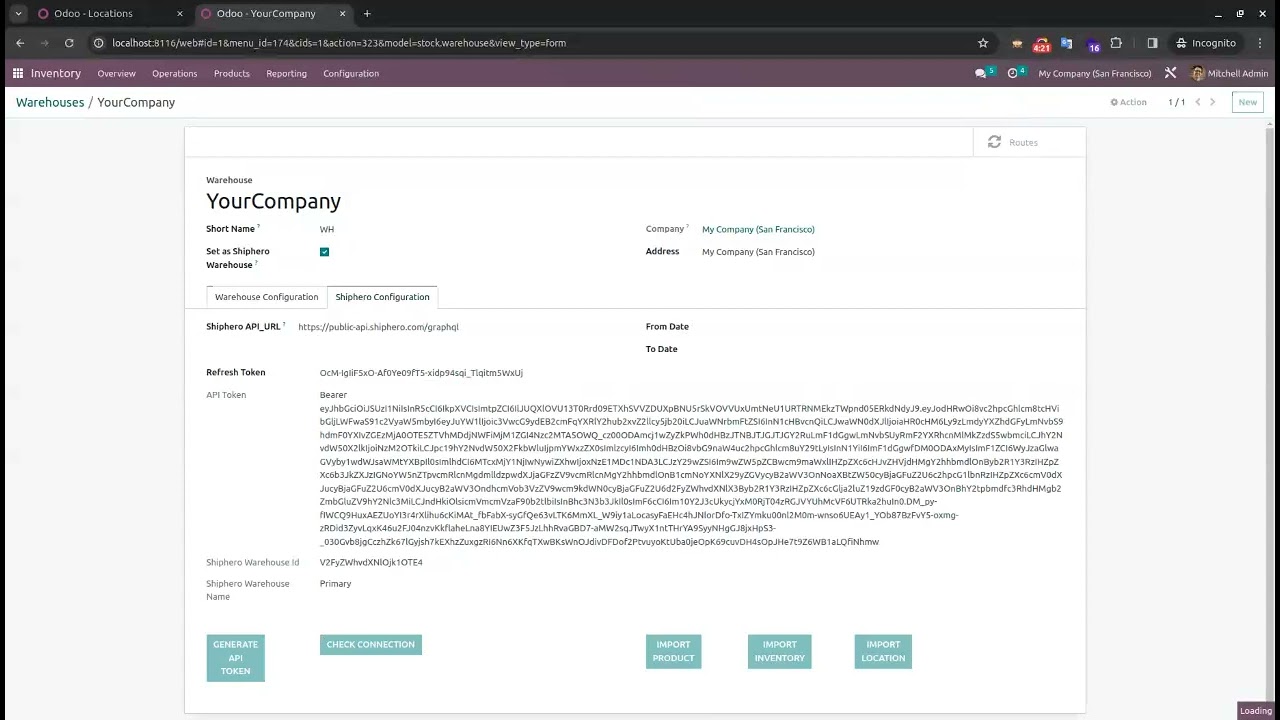The height and width of the screenshot is (720, 1280).
Task: Select the Shiphero Configuration tab
Action: click(382, 297)
